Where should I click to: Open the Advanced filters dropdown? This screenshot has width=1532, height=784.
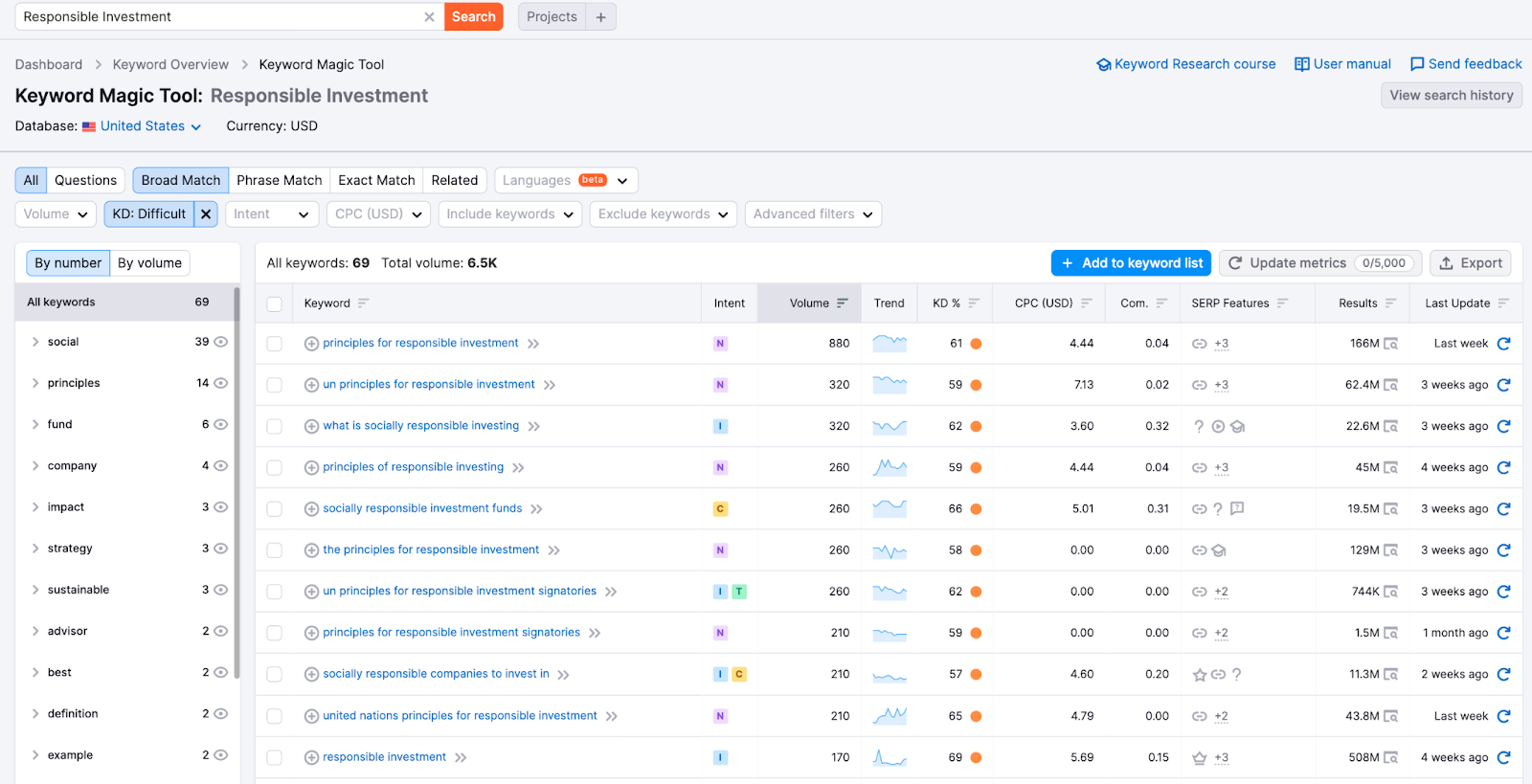click(x=813, y=214)
